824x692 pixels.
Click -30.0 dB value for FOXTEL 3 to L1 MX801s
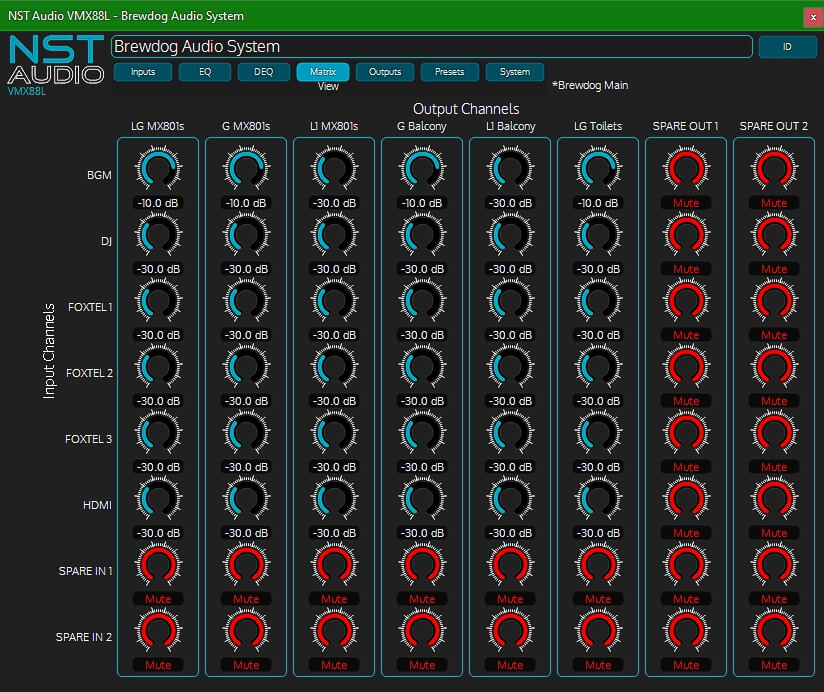(x=334, y=467)
